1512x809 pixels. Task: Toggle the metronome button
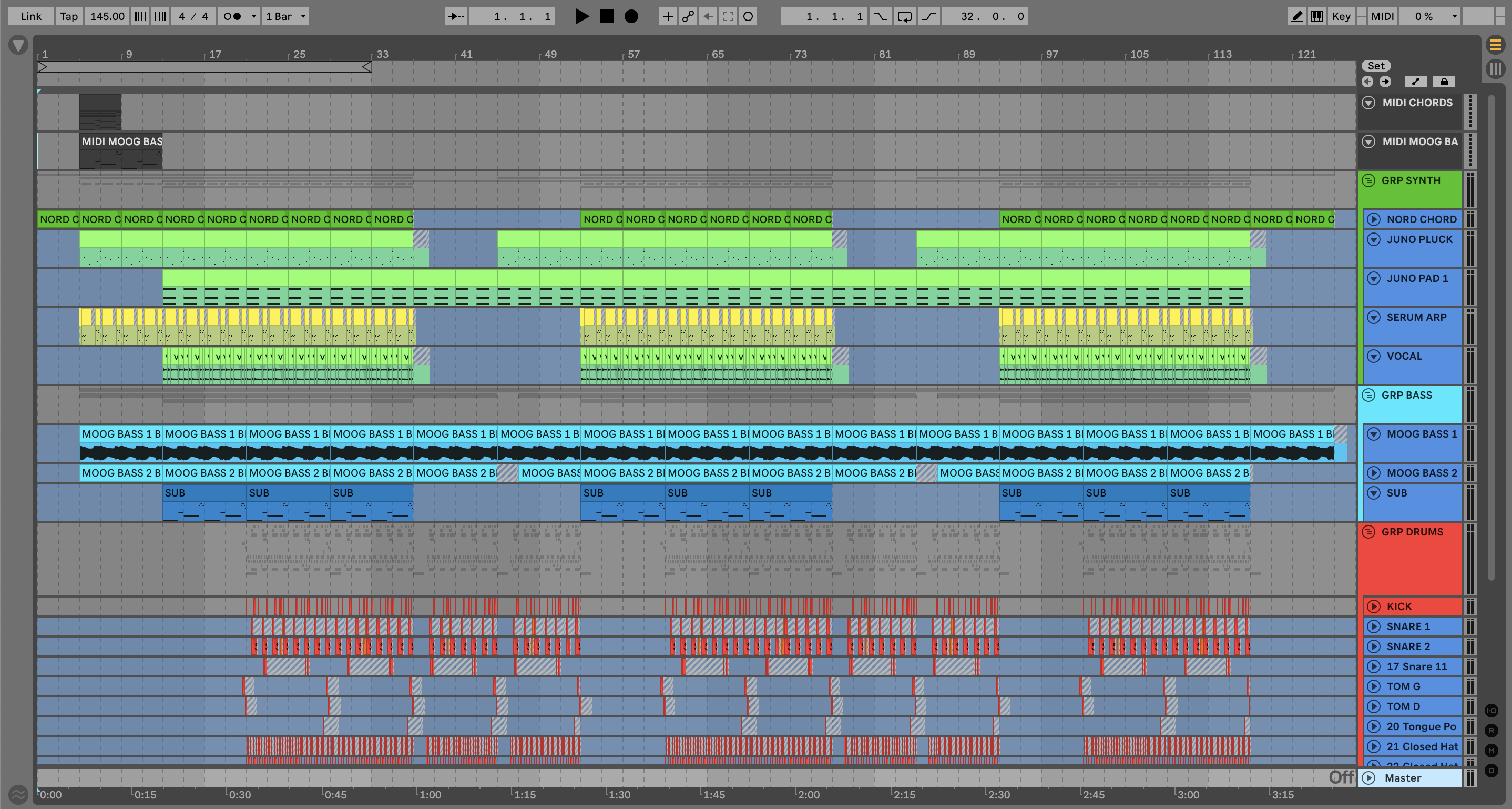232,16
